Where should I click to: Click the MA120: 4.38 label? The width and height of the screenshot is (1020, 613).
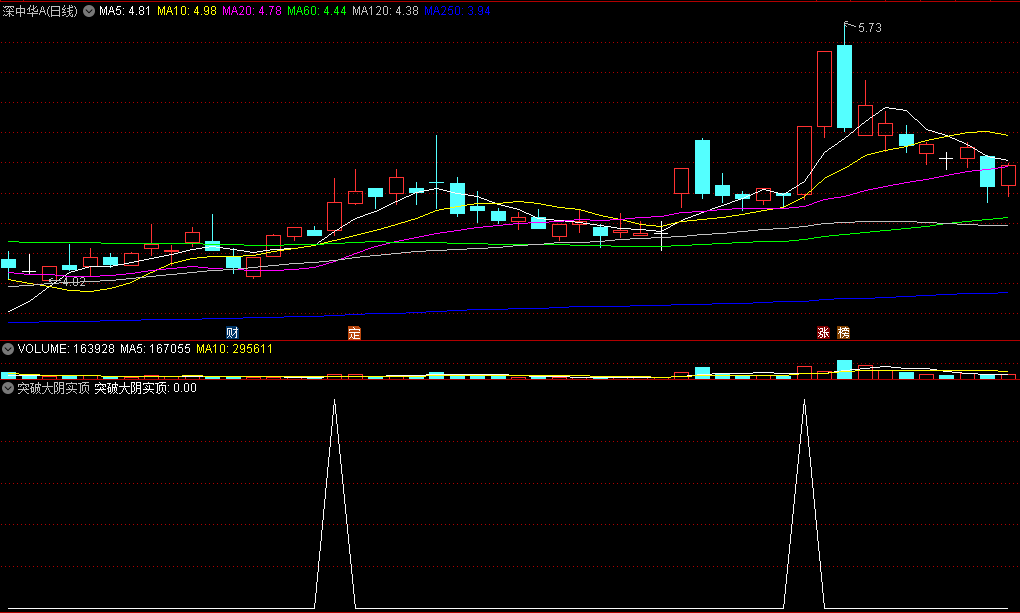coord(385,11)
